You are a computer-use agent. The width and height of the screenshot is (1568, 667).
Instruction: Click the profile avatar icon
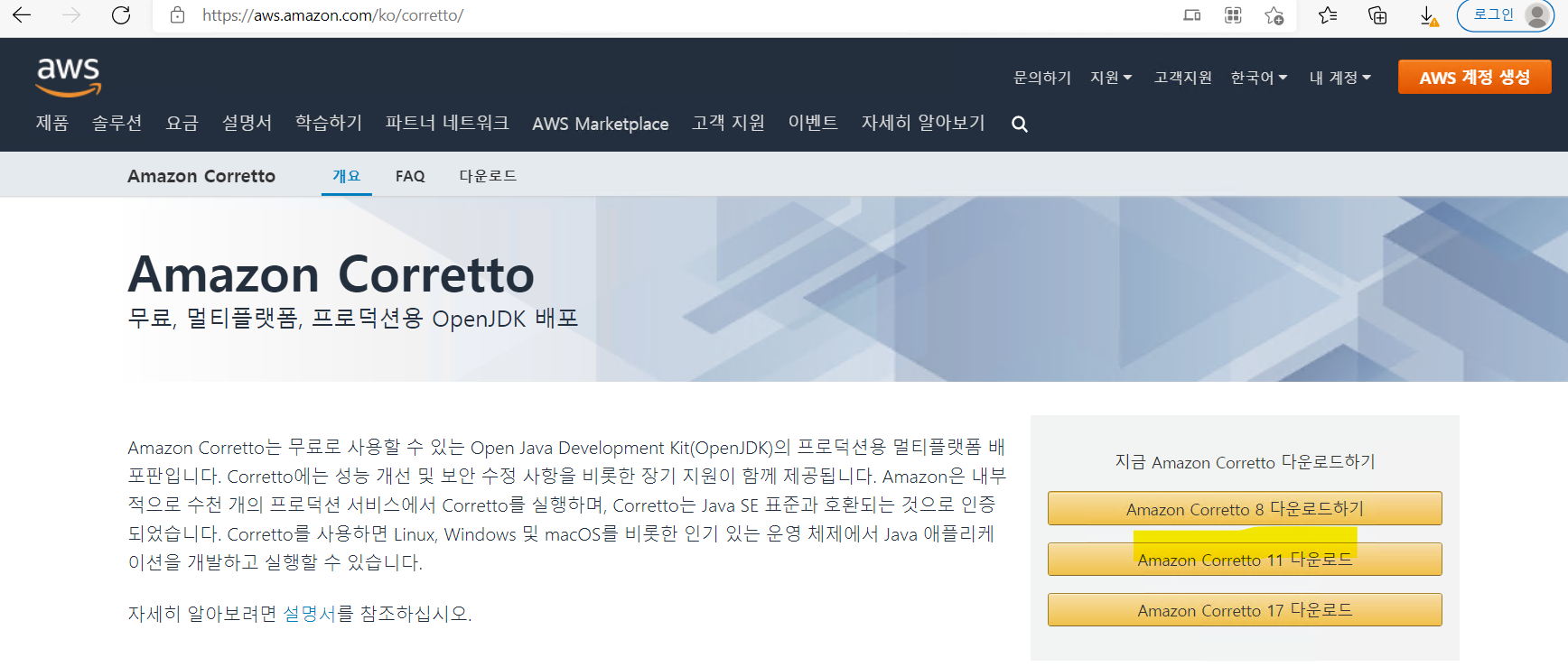1536,15
